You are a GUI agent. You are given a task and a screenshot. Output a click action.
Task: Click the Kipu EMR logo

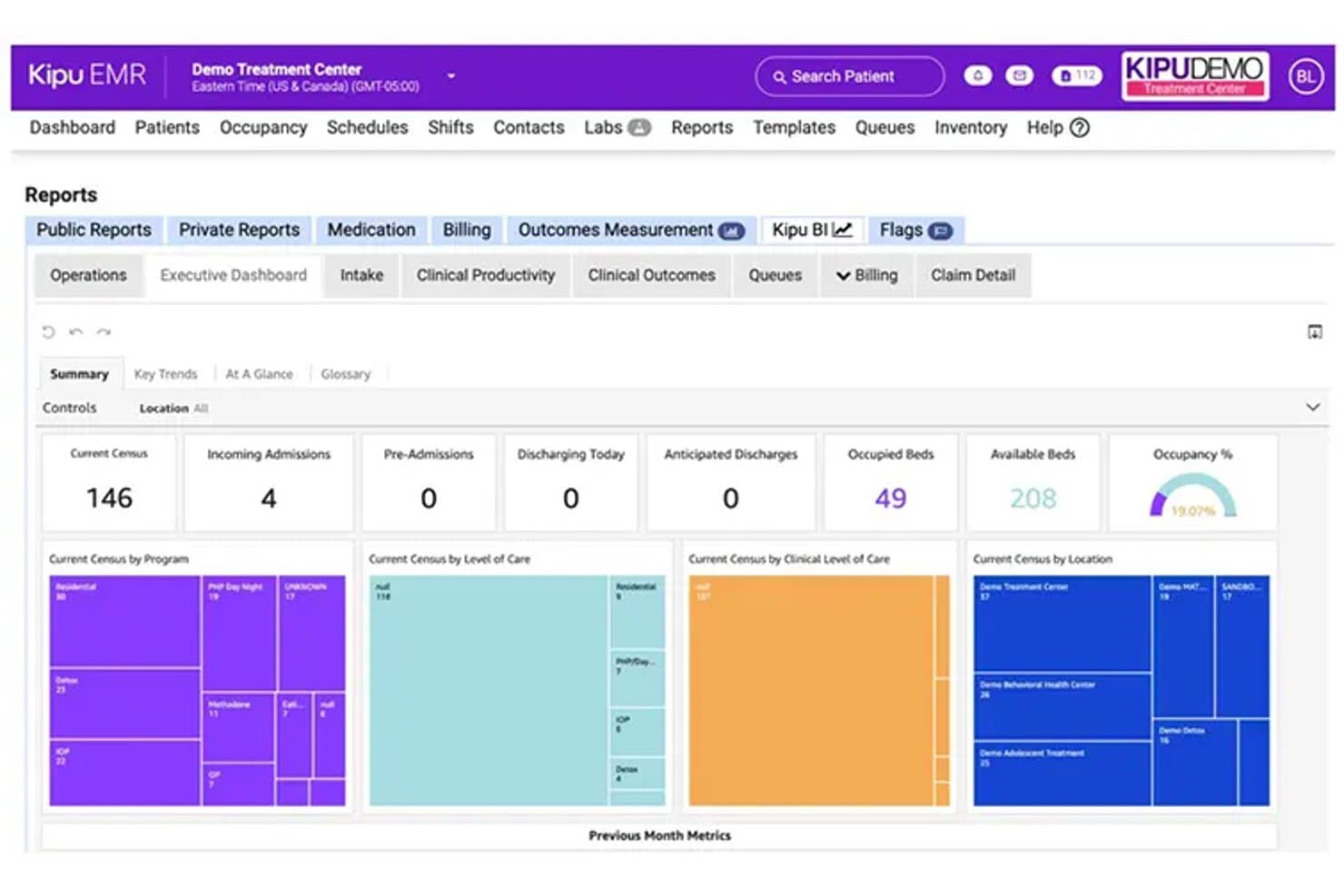click(86, 75)
